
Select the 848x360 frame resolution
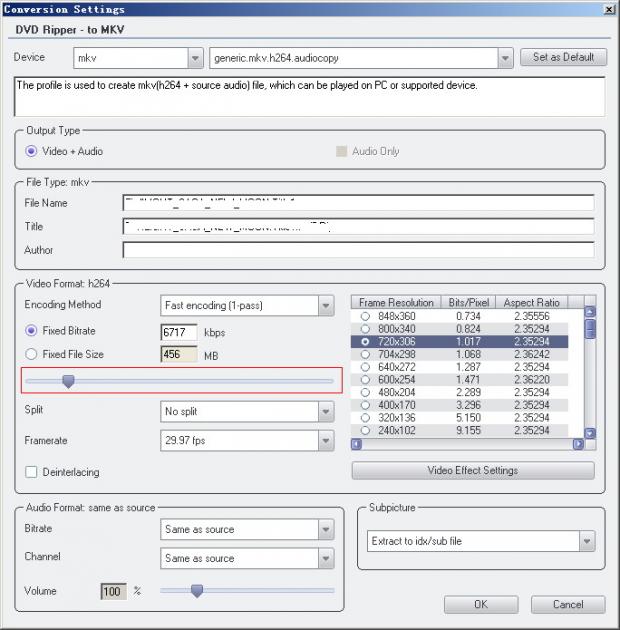pyautogui.click(x=365, y=316)
